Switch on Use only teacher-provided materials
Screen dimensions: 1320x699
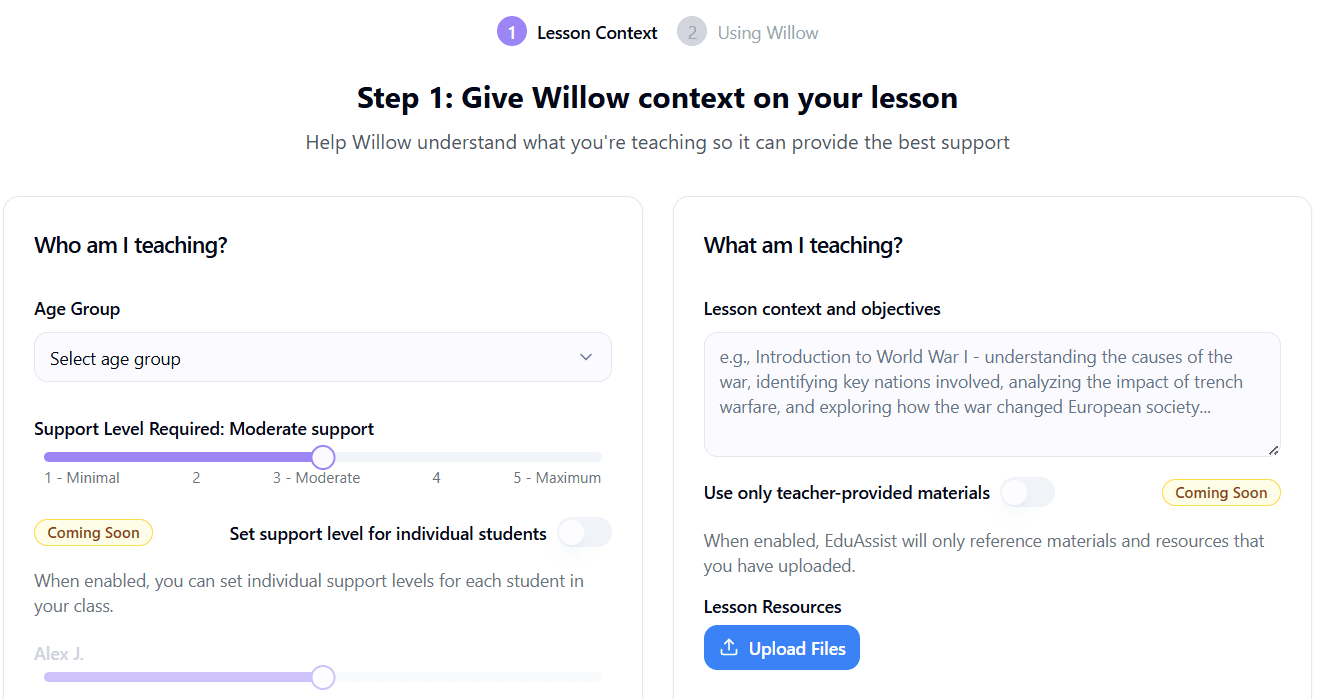click(1027, 492)
